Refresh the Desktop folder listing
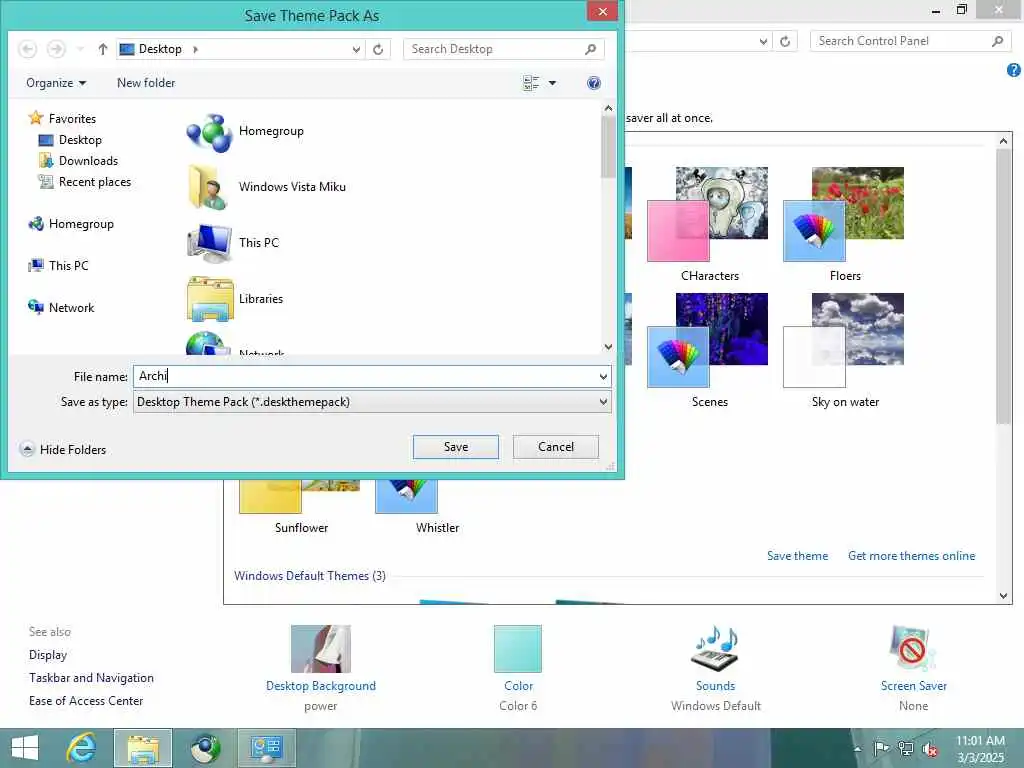 [x=378, y=49]
